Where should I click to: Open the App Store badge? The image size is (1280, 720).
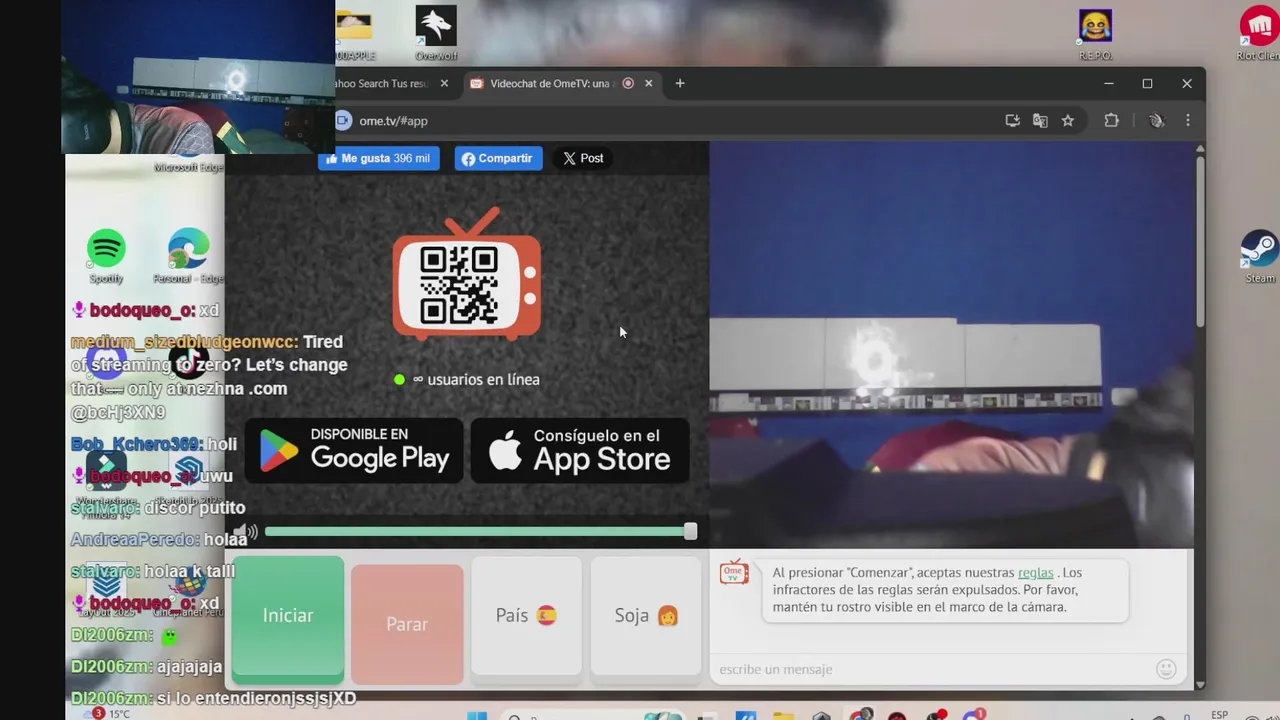(x=580, y=451)
